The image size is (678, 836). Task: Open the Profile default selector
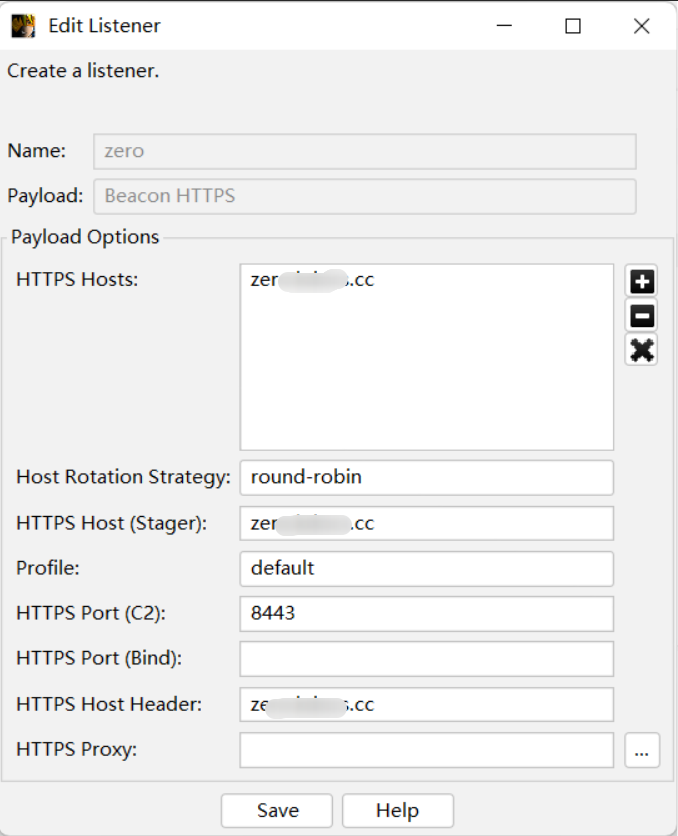pos(426,568)
